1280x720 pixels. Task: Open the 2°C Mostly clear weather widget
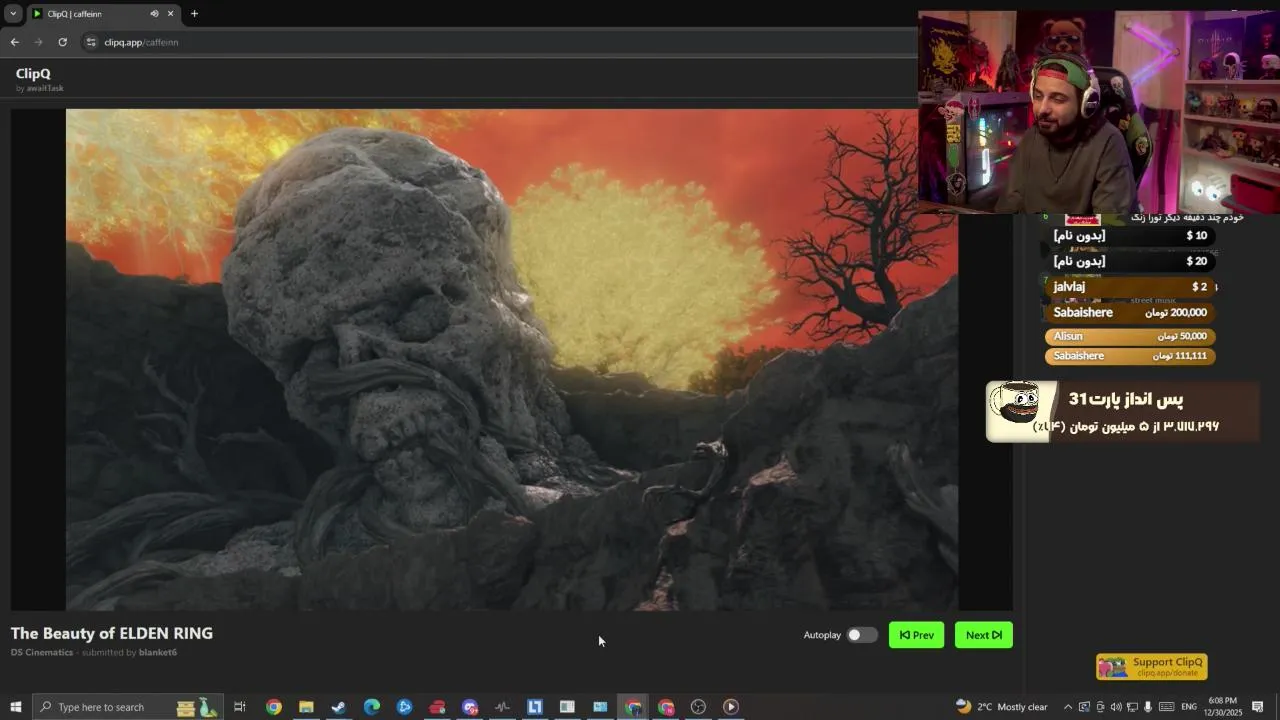coord(1002,707)
